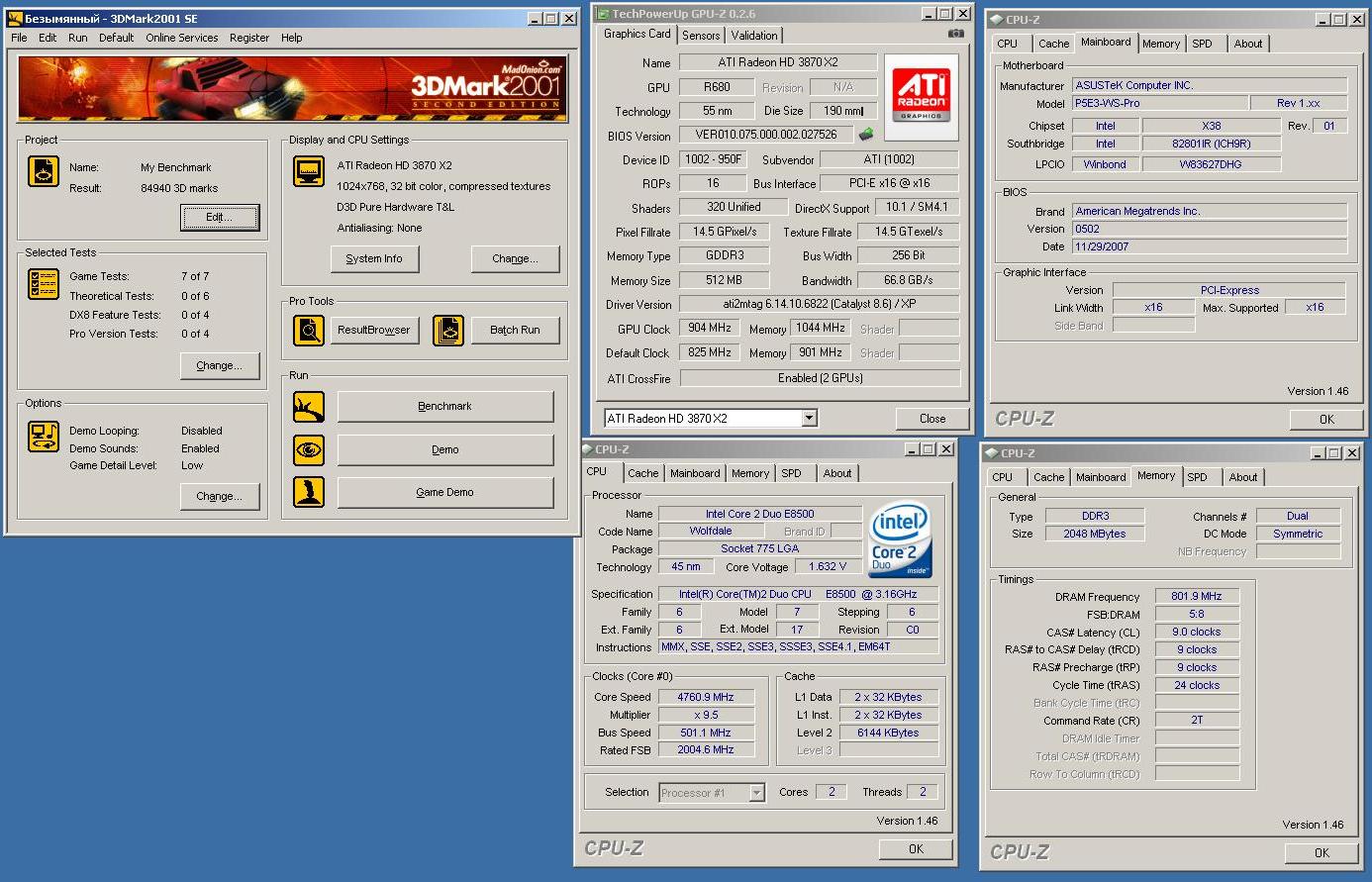
Task: Open the Edit menu in 3DMark2001
Action: click(x=48, y=38)
